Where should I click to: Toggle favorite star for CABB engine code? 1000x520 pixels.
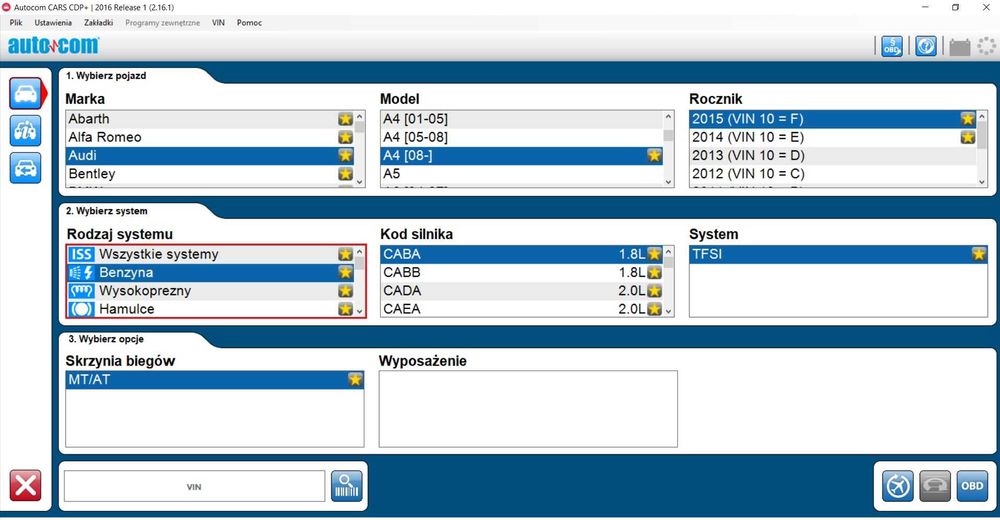(x=654, y=272)
